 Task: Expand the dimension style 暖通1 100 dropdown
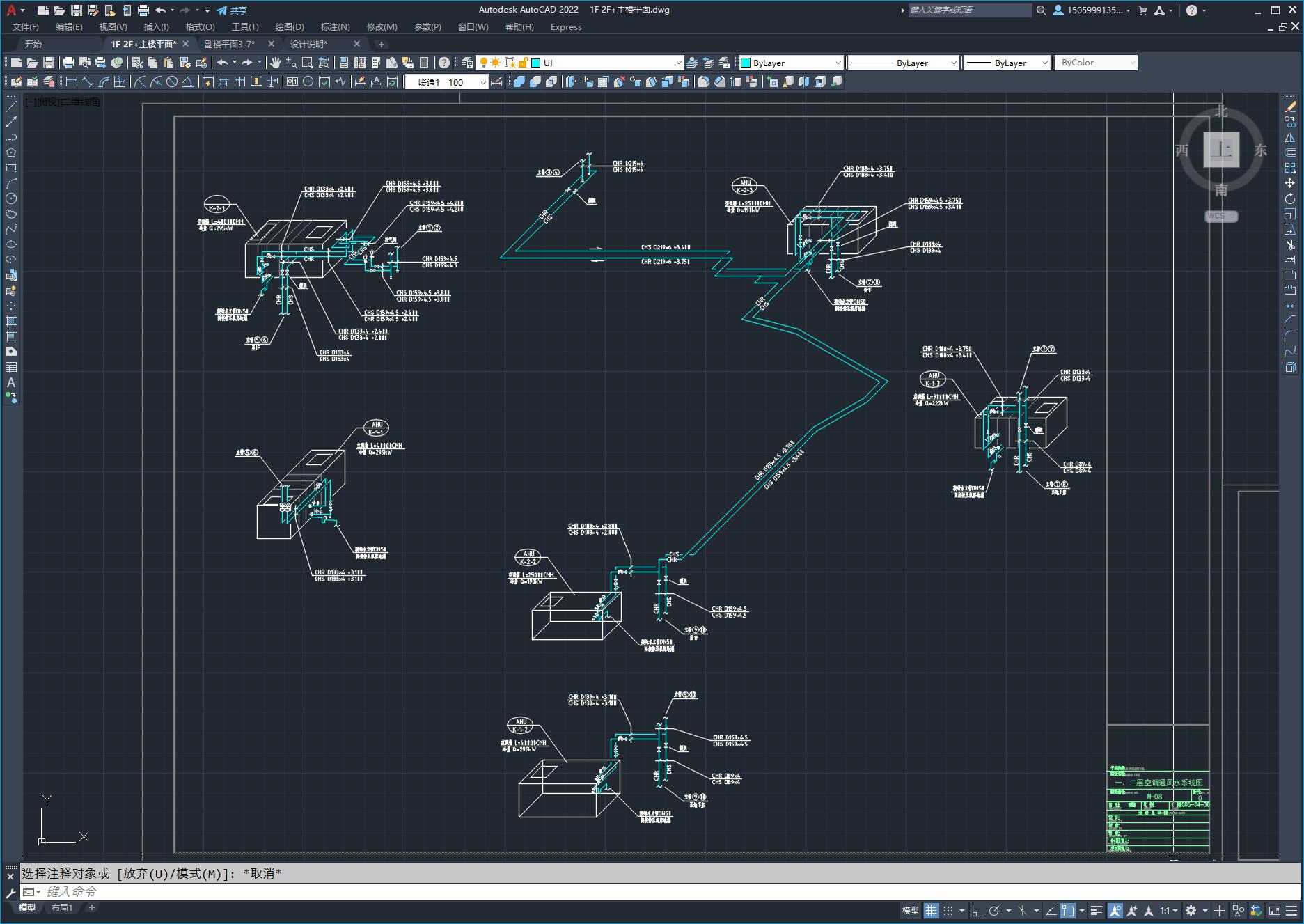point(483,82)
